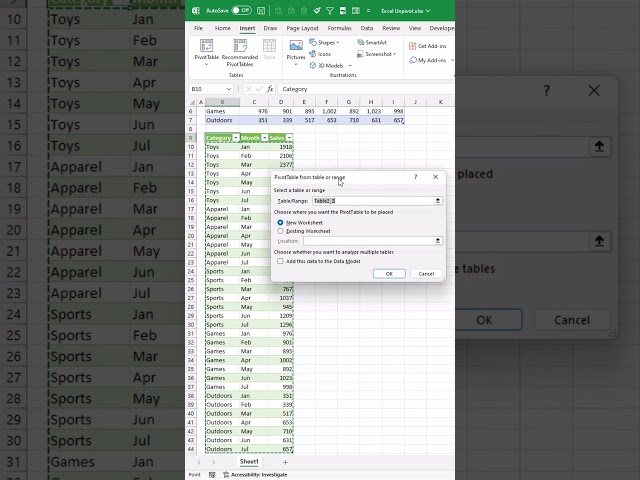Click the Location input field
The width and height of the screenshot is (640, 480).
coord(368,241)
